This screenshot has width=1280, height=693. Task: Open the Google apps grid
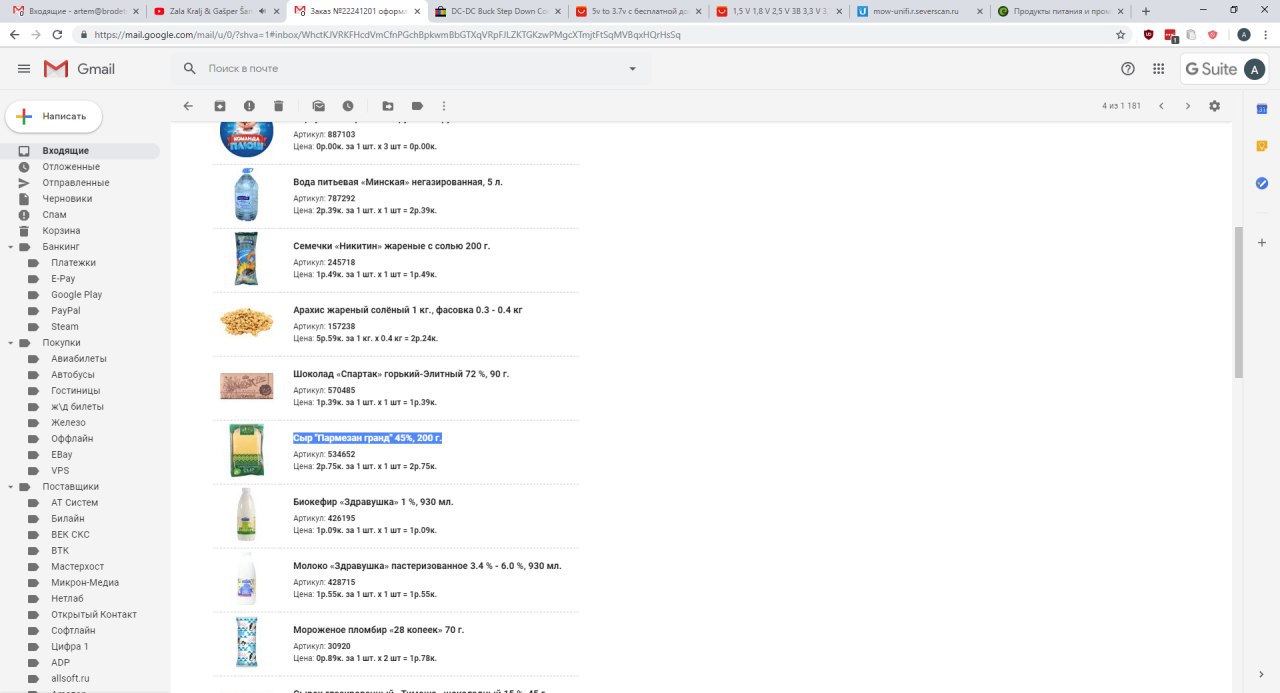[x=1159, y=69]
